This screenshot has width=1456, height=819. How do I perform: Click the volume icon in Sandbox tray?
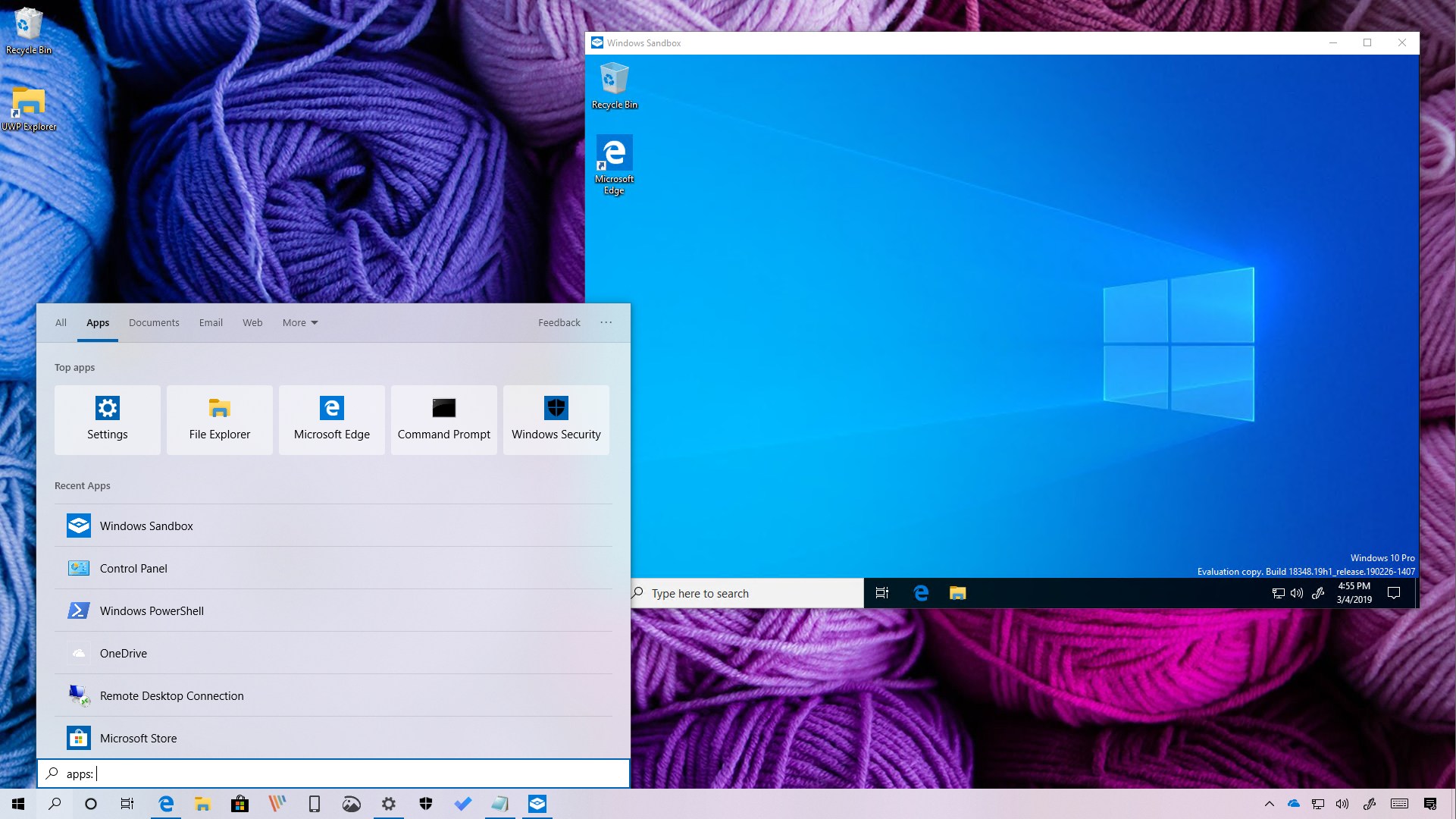point(1297,593)
